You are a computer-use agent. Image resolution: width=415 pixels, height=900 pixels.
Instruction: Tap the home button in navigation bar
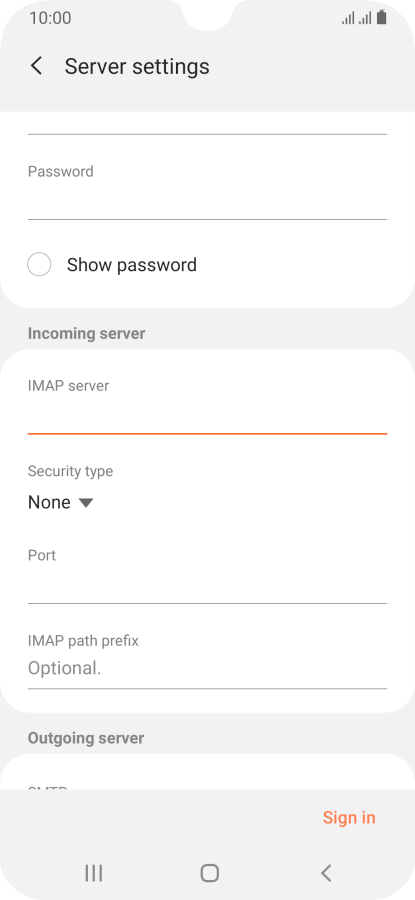click(x=210, y=873)
